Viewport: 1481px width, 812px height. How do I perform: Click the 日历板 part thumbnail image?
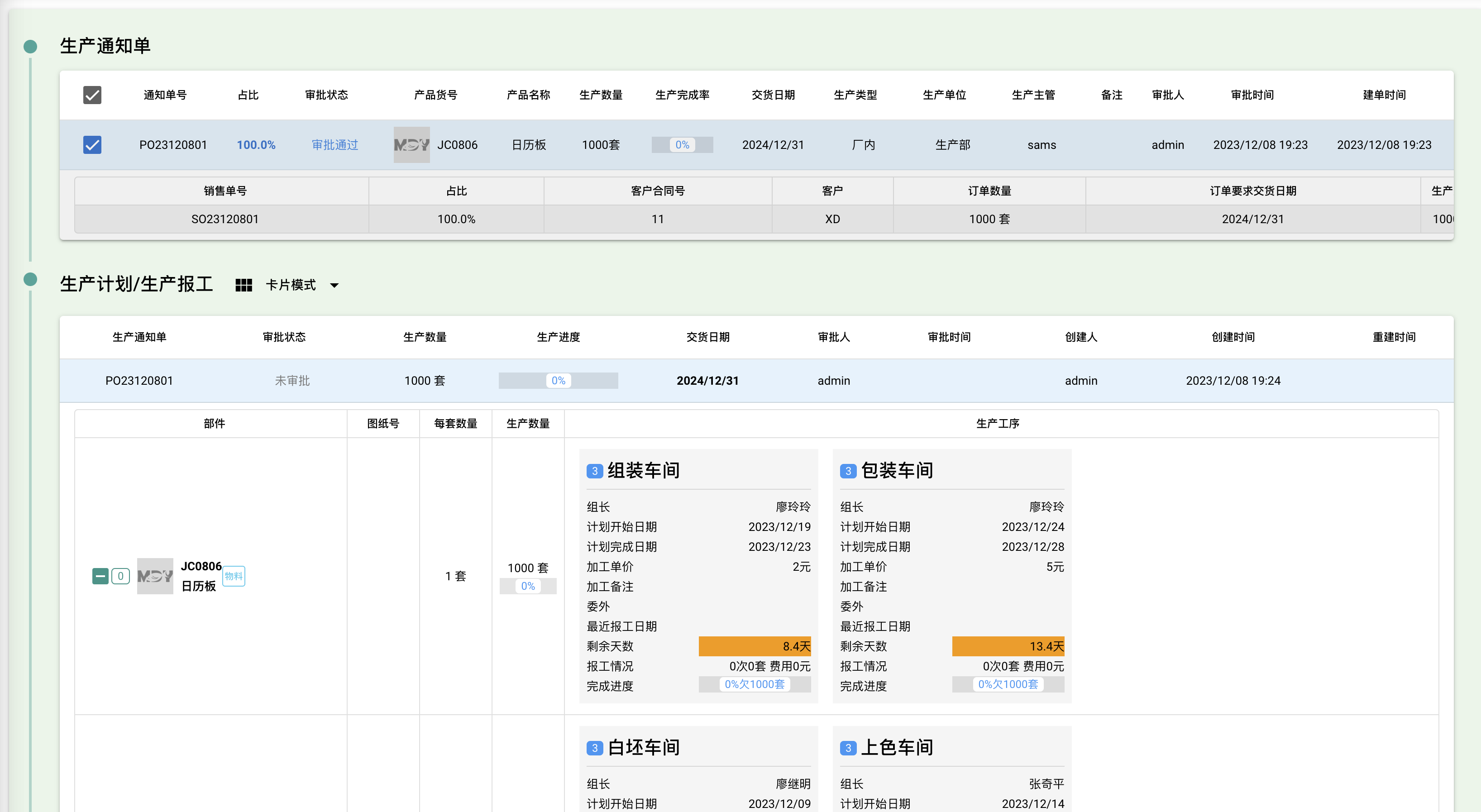click(155, 576)
